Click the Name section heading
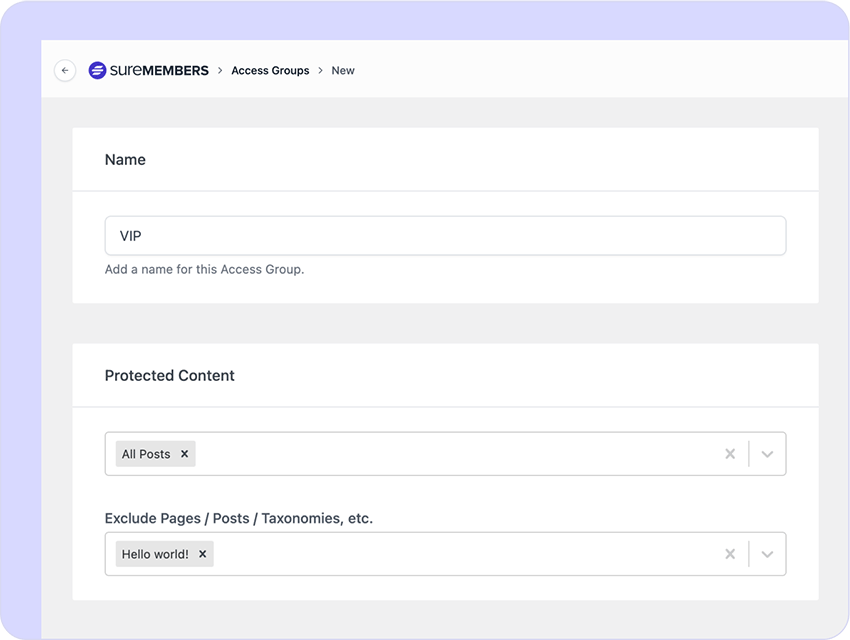This screenshot has width=850, height=640. click(x=125, y=159)
